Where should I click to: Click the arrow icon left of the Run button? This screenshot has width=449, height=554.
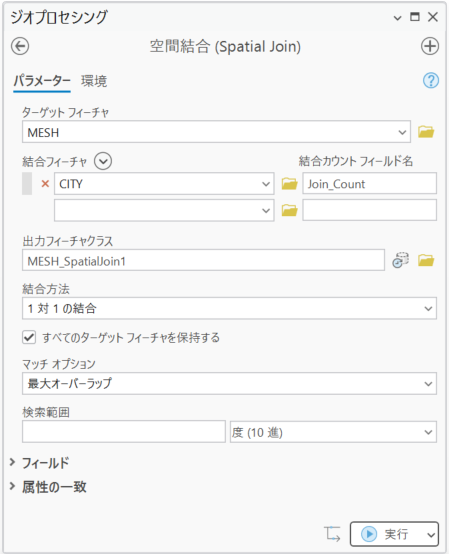tap(332, 534)
